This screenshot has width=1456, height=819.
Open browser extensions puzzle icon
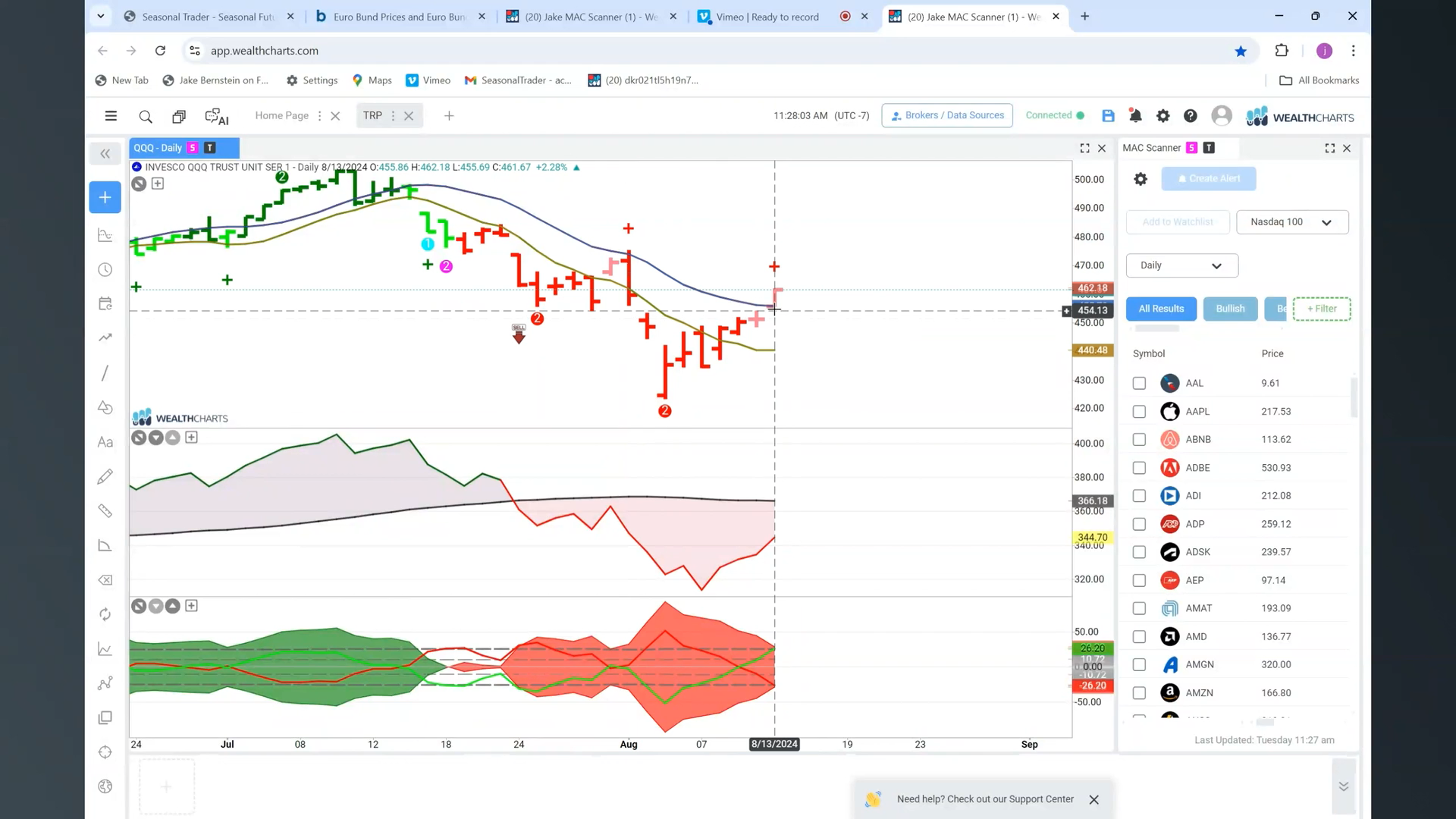pos(1282,51)
